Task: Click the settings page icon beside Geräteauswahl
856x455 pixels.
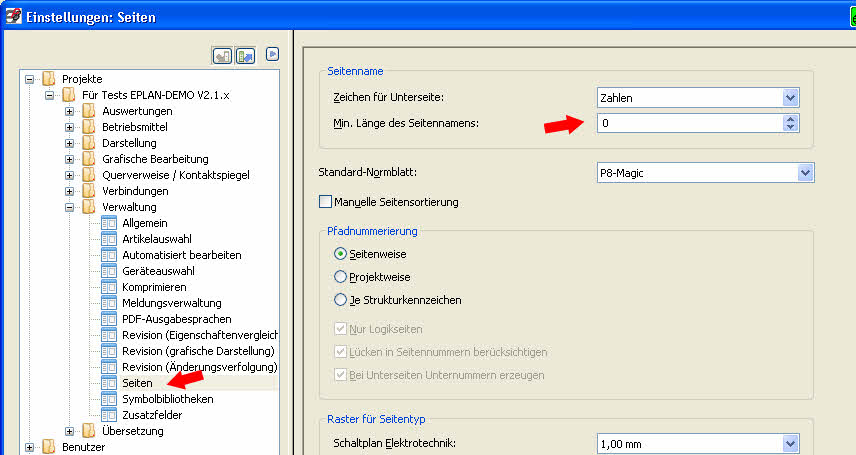Action: pyautogui.click(x=109, y=271)
